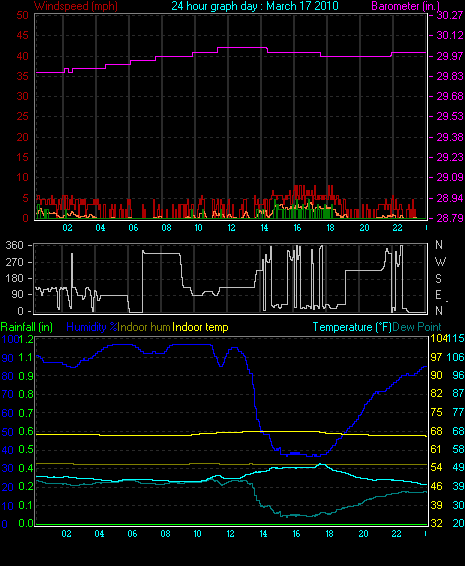
Task: Click the 12 hour marker on wind graph
Action: coord(231,228)
